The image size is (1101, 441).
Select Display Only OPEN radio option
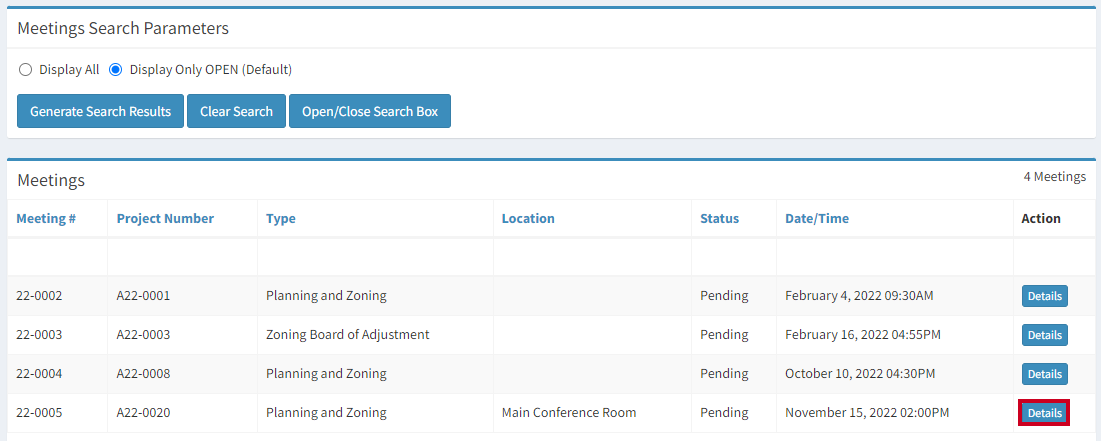(116, 70)
